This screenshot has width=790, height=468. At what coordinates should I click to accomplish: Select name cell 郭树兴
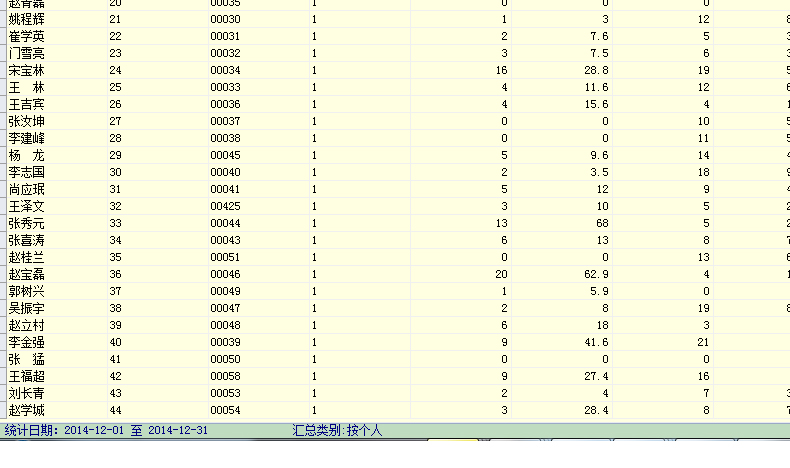26,291
